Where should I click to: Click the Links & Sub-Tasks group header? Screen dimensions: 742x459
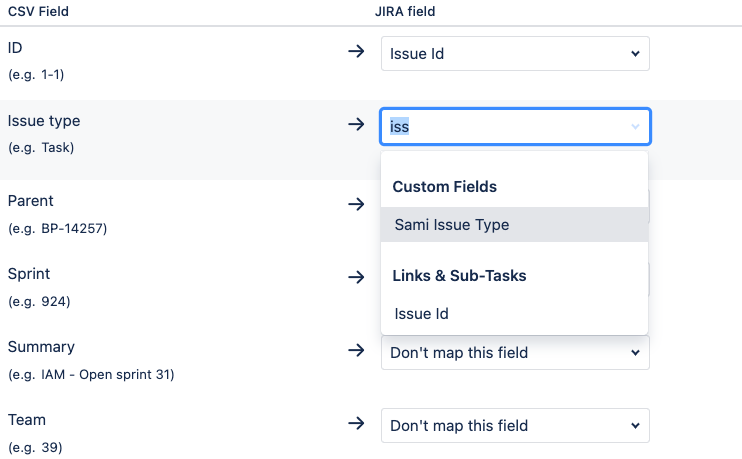(x=459, y=275)
